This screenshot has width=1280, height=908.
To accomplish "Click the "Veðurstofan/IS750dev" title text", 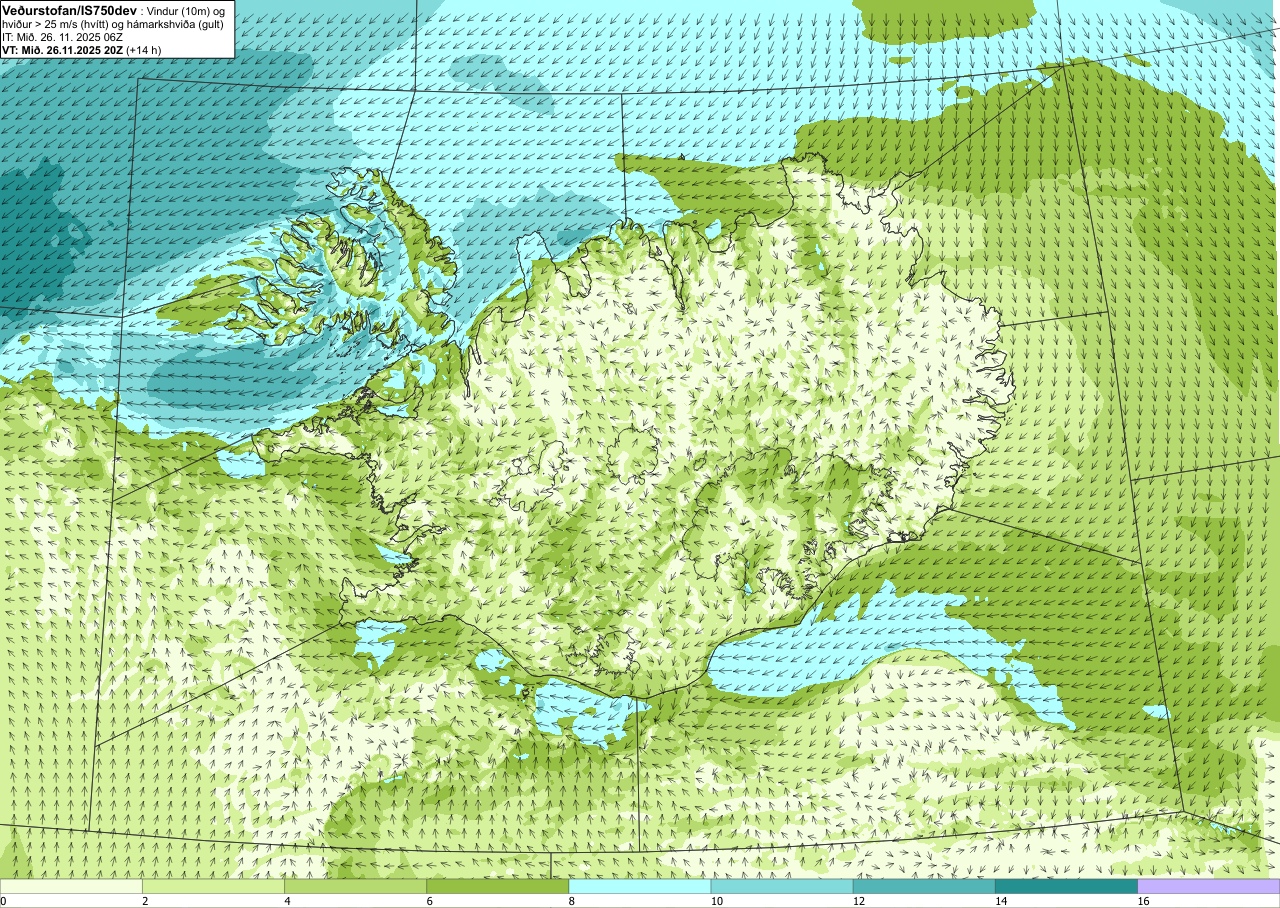I will click(x=69, y=10).
